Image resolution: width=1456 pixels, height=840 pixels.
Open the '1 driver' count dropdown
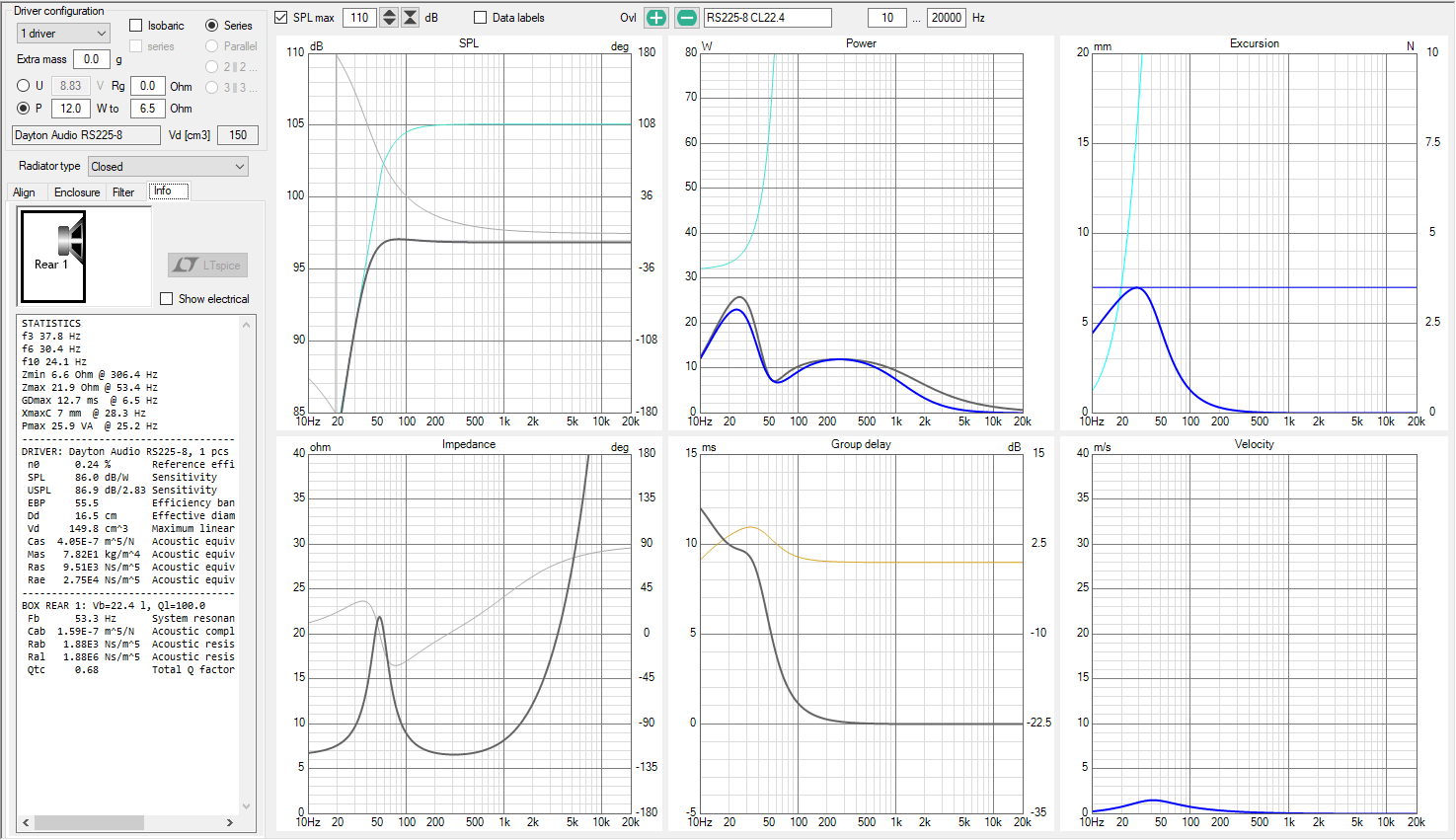point(63,34)
